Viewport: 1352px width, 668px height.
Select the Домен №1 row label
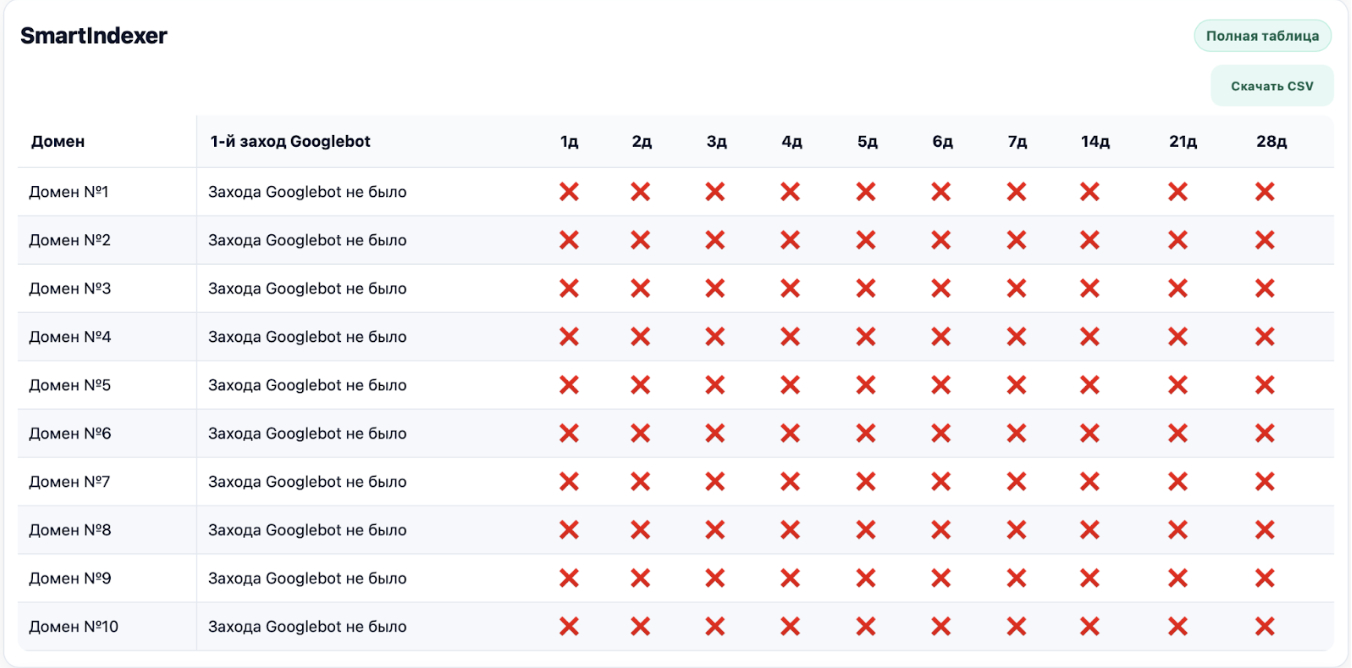click(x=69, y=192)
